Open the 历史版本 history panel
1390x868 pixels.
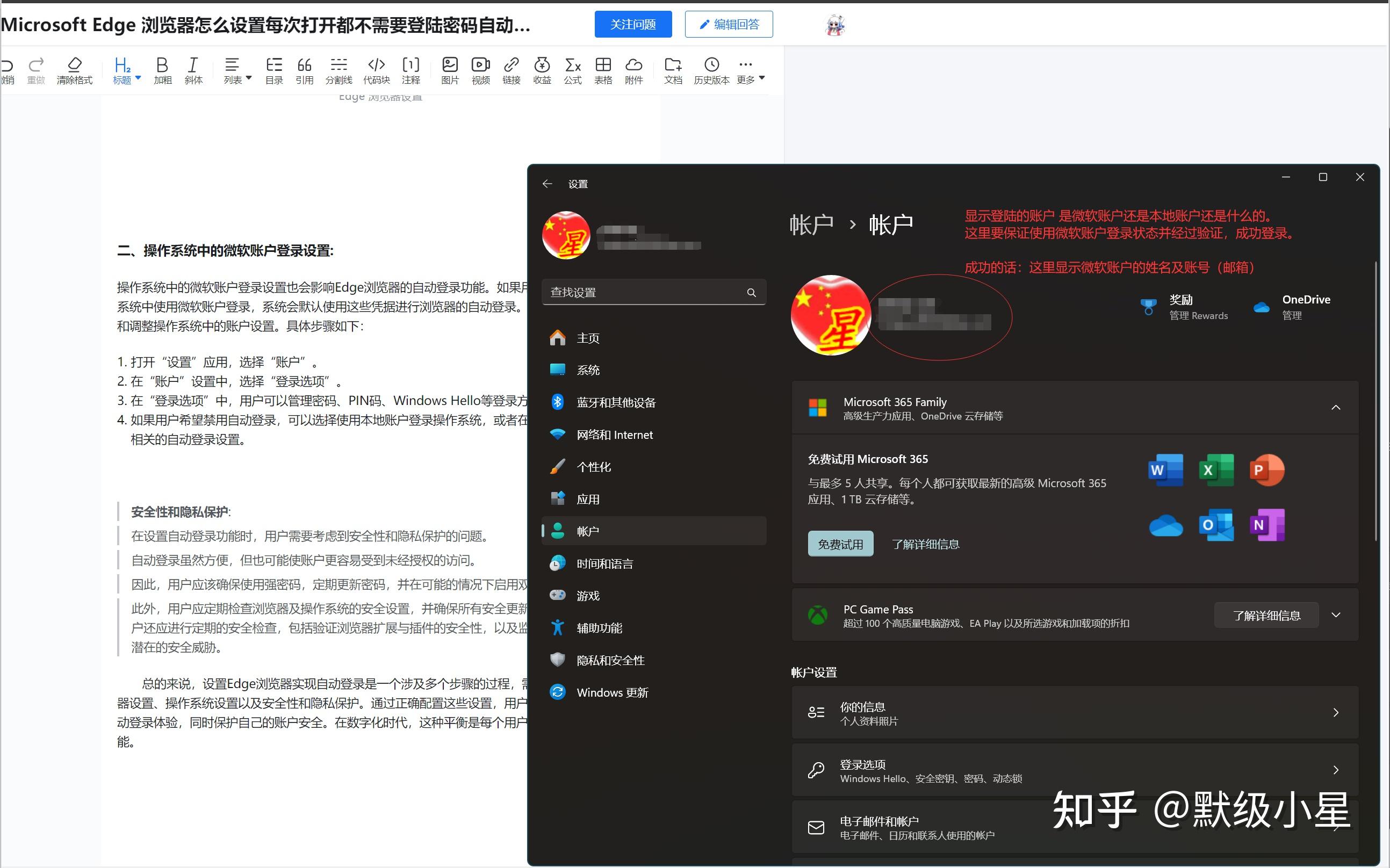(x=712, y=69)
